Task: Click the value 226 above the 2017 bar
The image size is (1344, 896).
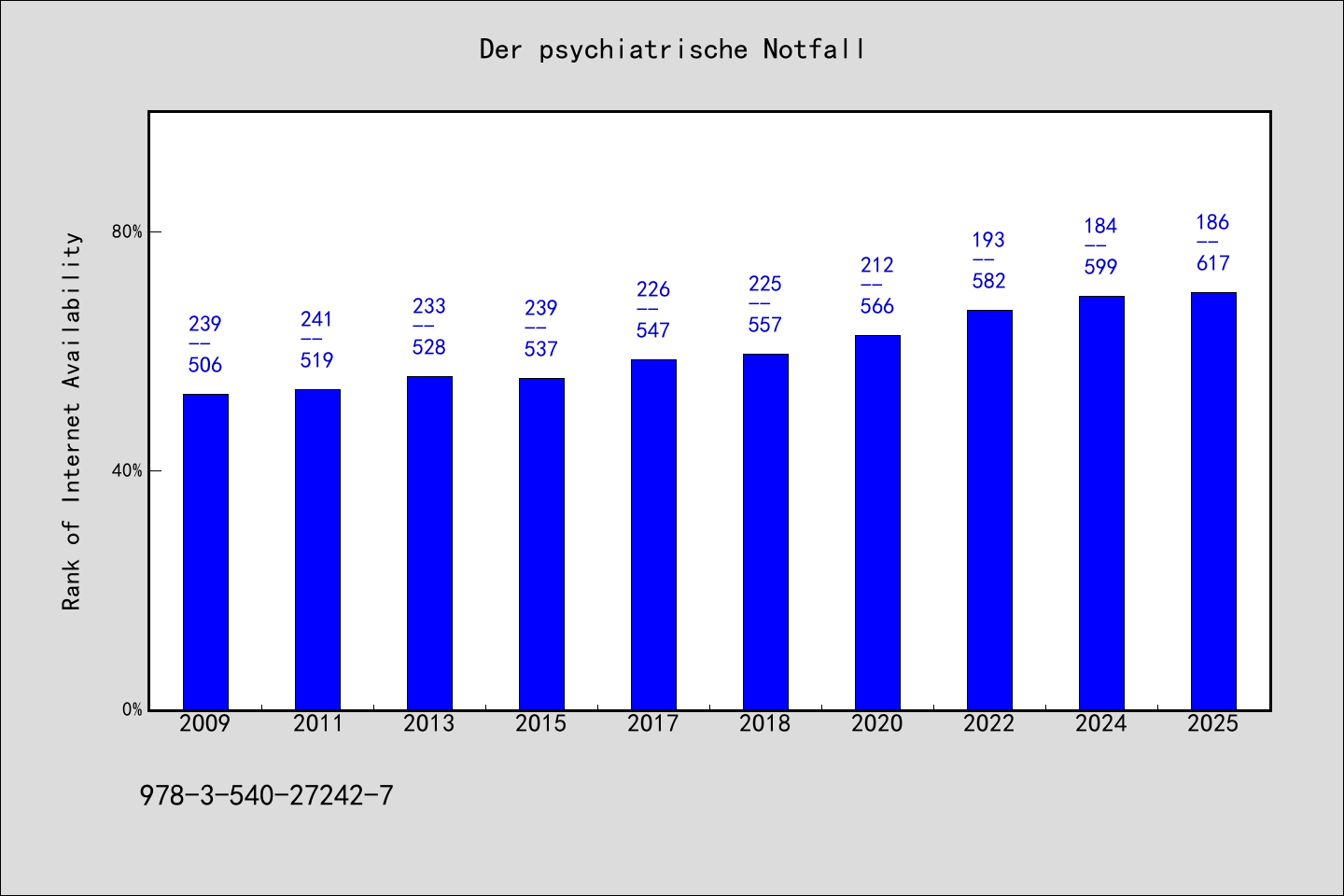Action: (x=653, y=289)
